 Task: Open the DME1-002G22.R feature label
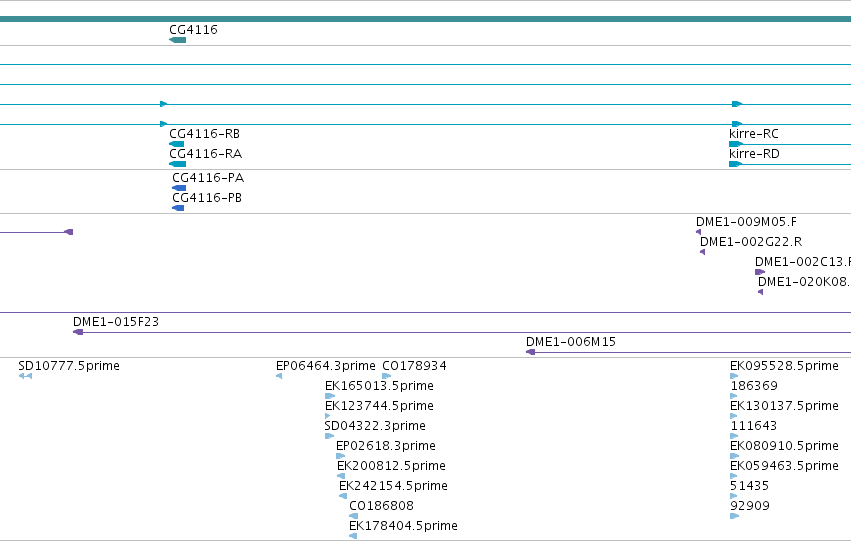pos(751,242)
